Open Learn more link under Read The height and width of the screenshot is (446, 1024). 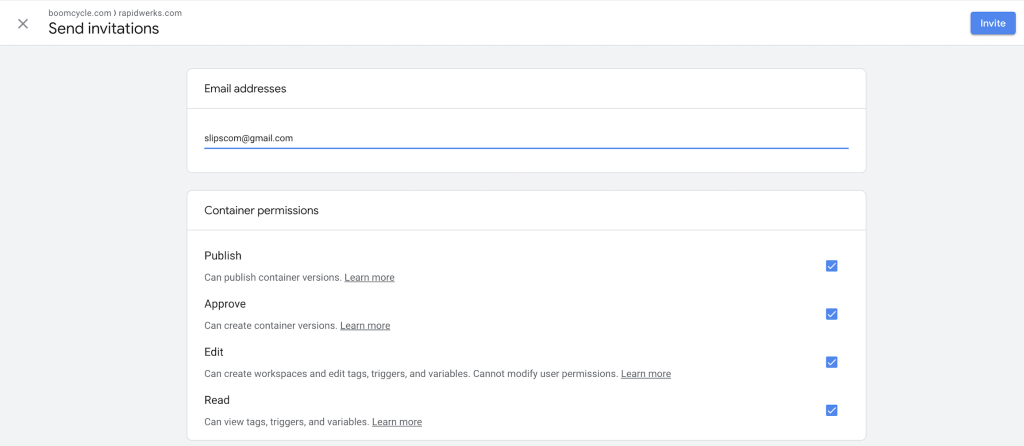[396, 422]
